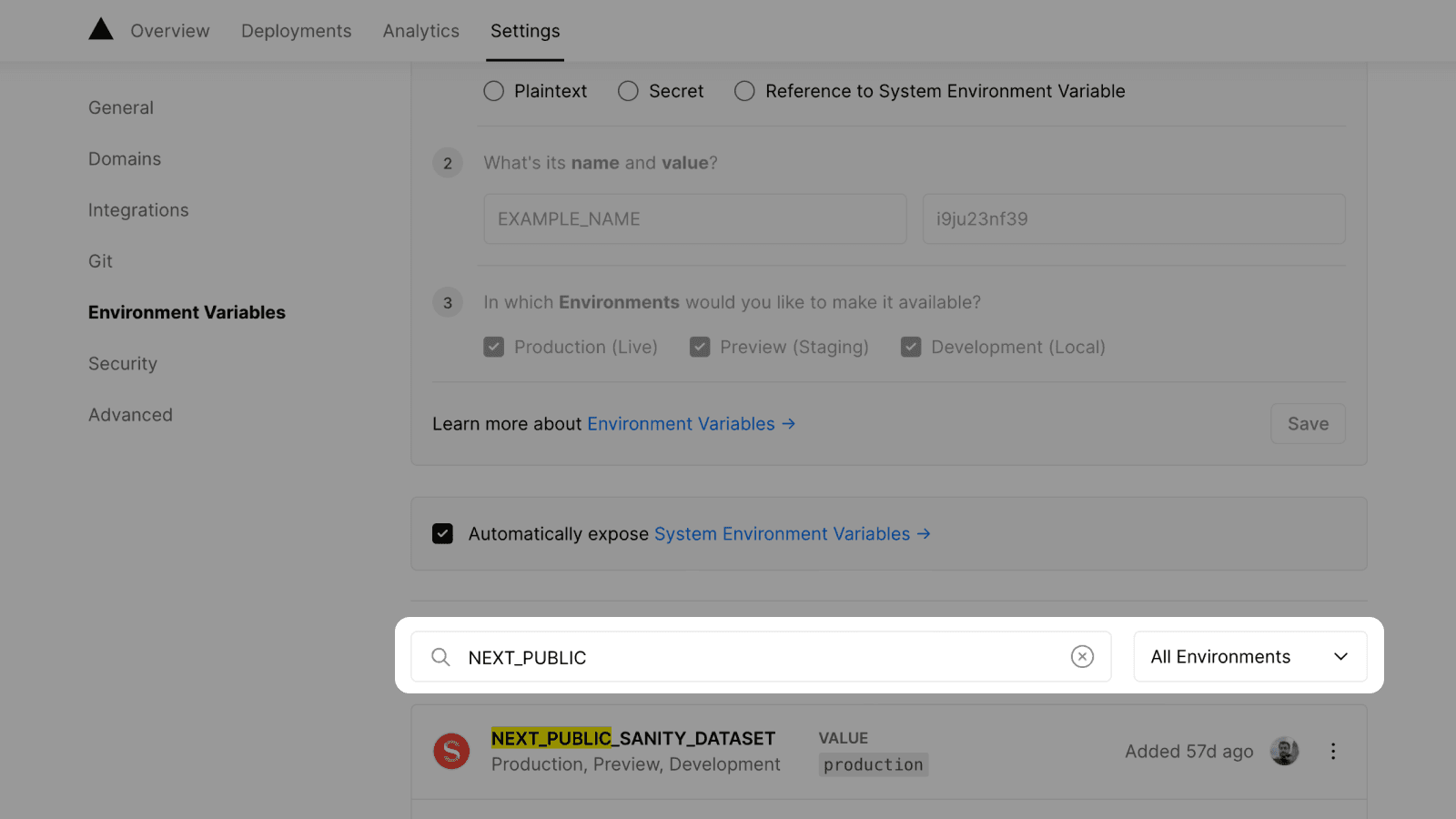The height and width of the screenshot is (819, 1456).
Task: Expand the All Environments dropdown
Action: coord(1249,657)
